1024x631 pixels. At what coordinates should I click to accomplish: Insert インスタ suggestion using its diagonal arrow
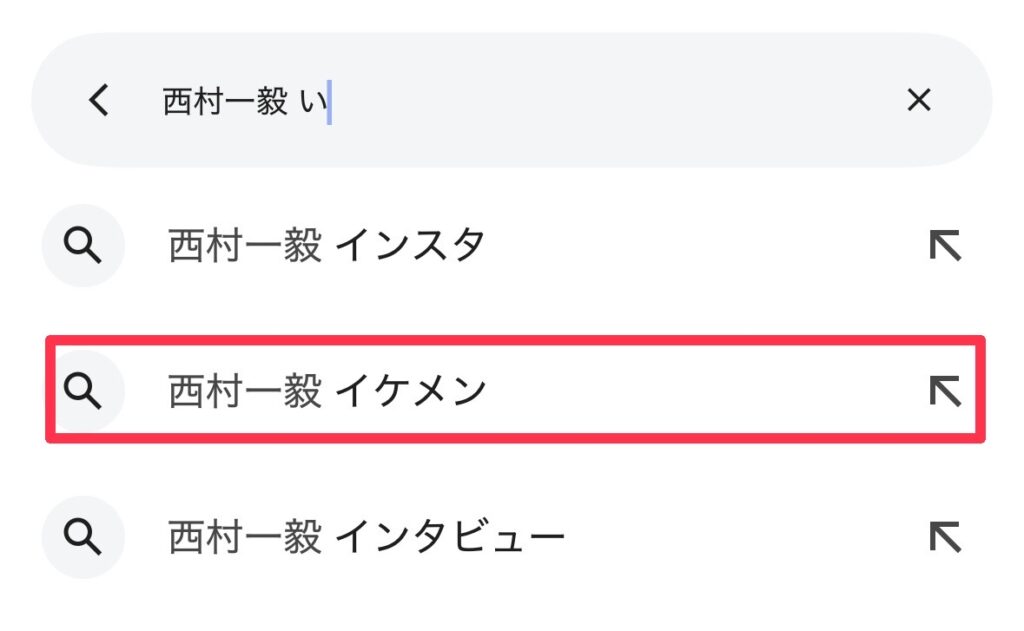(945, 246)
